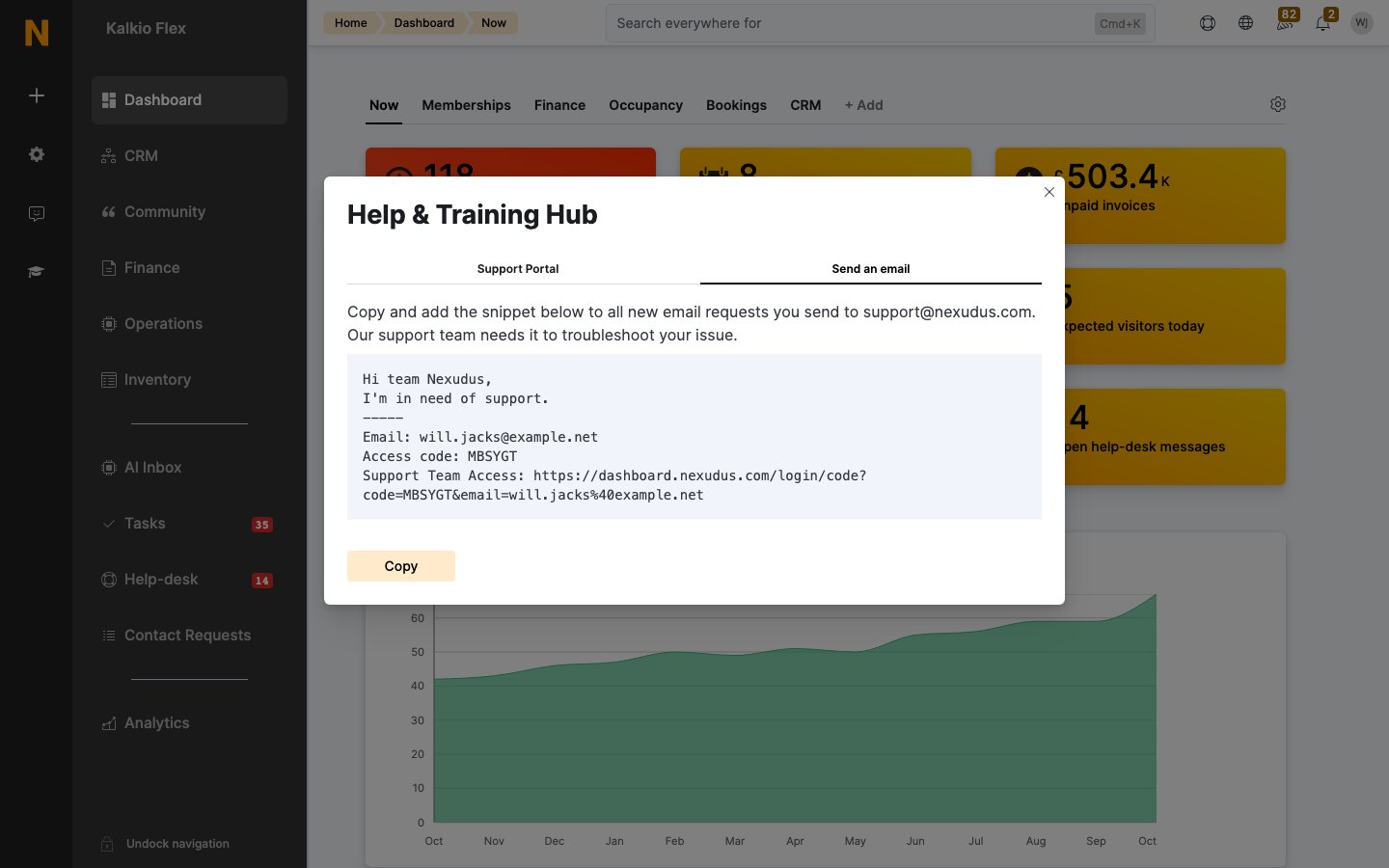
Task: Open AI Inbox in the sidebar
Action: [189, 468]
